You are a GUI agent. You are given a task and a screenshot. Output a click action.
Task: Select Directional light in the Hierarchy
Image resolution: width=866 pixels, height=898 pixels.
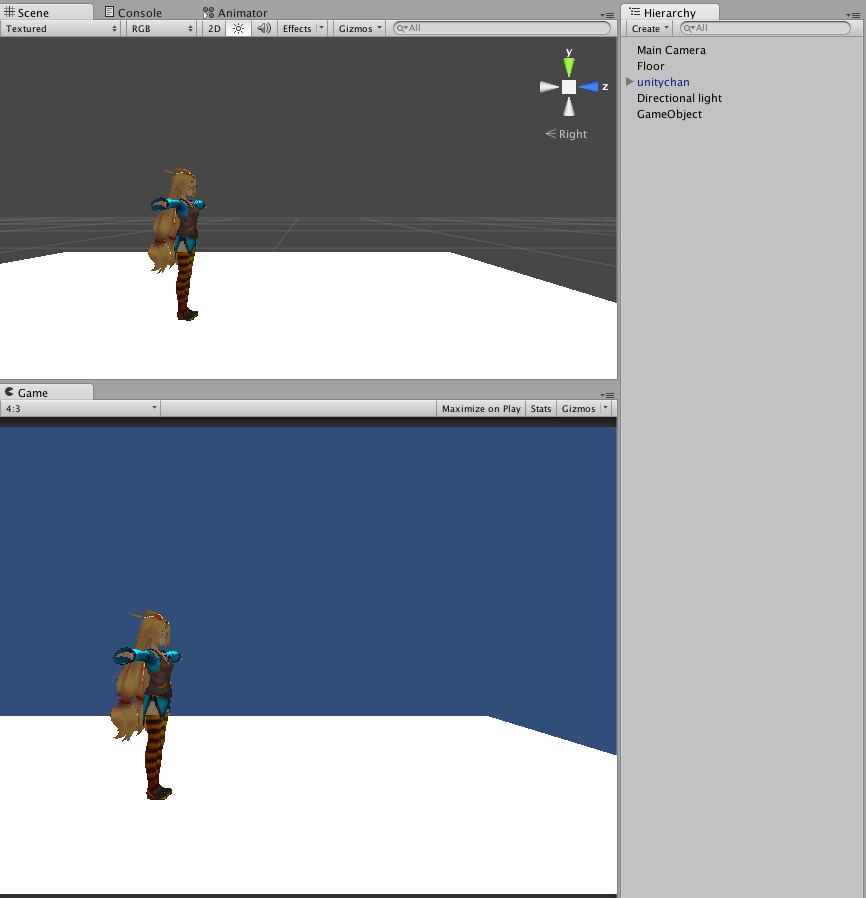(x=679, y=98)
